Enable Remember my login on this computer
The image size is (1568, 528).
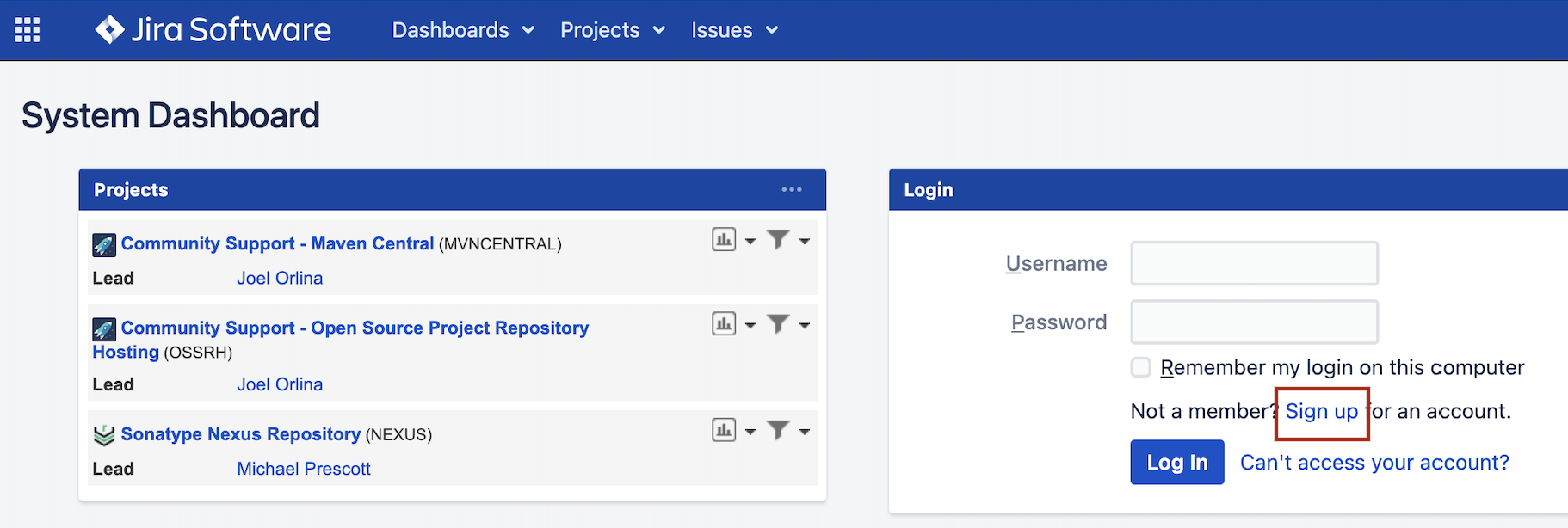pos(1141,367)
